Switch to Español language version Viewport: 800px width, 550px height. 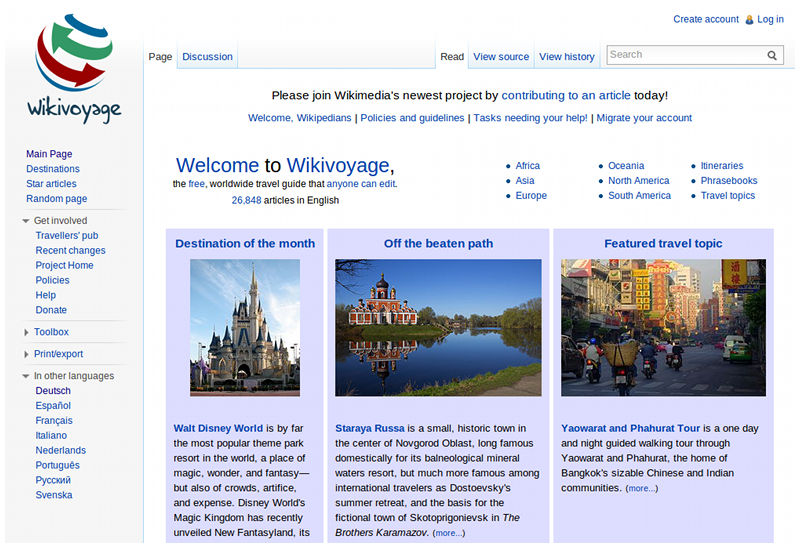[53, 406]
